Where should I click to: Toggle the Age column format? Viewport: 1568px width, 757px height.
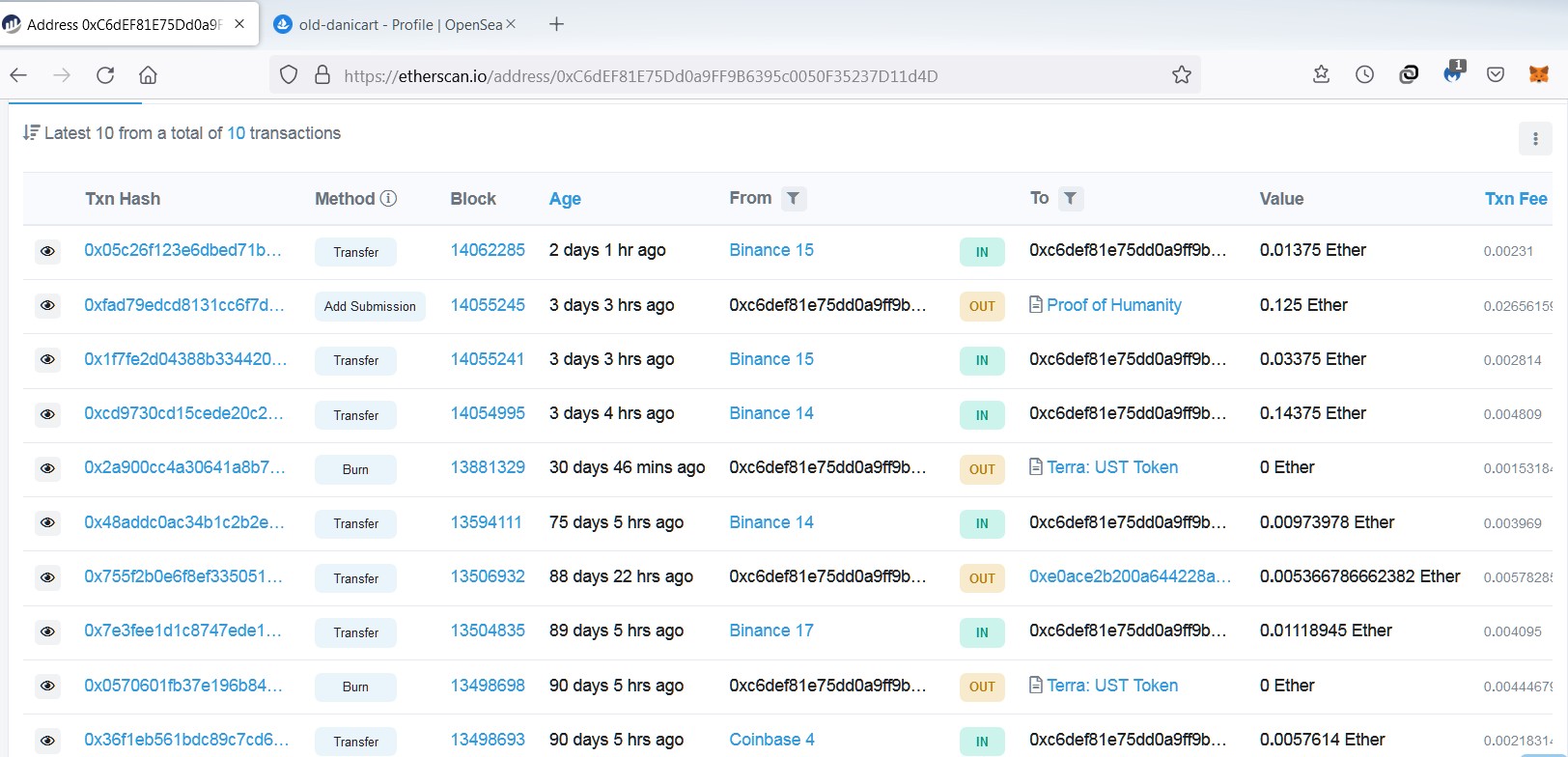click(565, 199)
